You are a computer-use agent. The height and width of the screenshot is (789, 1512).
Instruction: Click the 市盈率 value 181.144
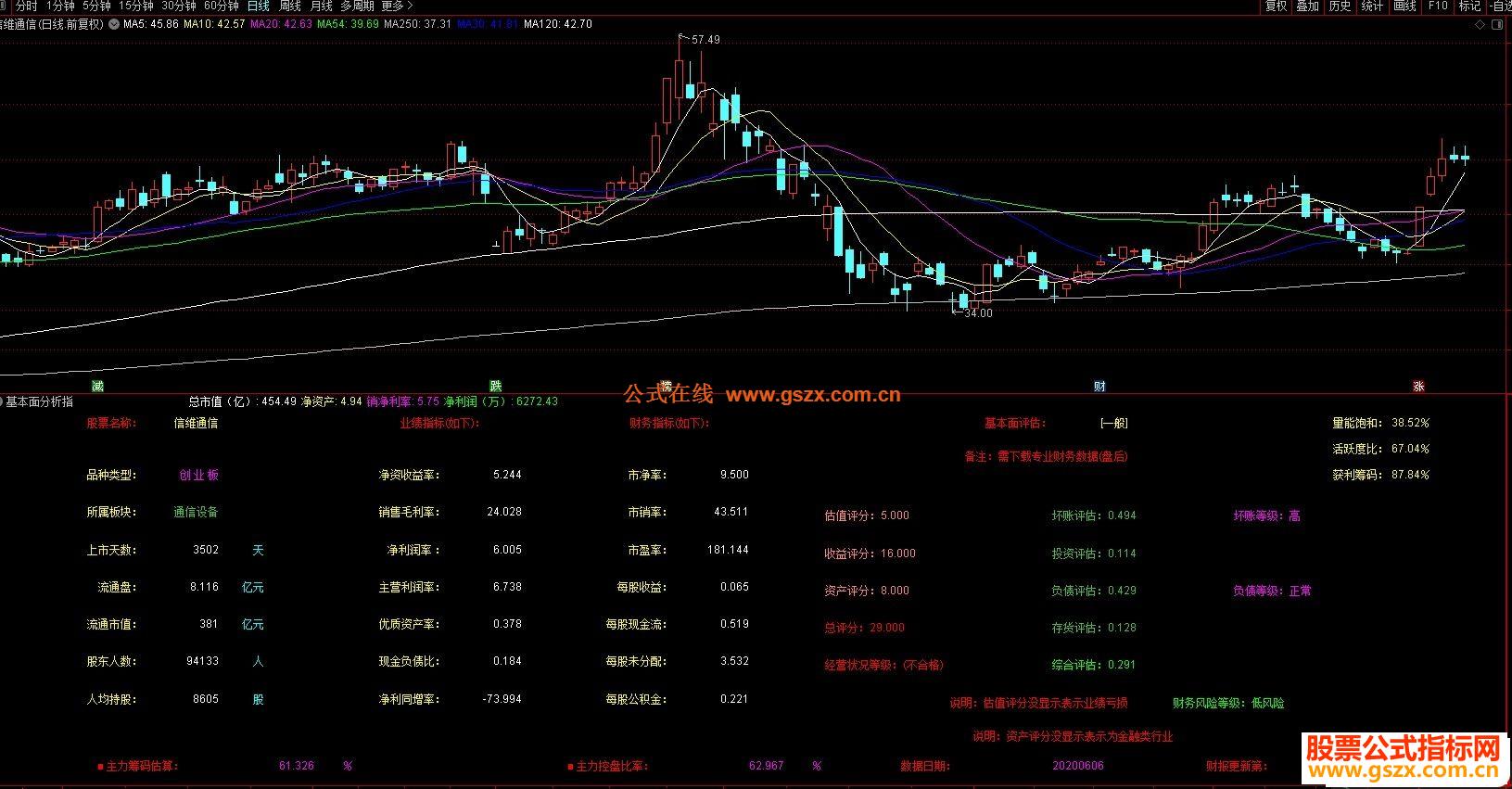point(728,550)
